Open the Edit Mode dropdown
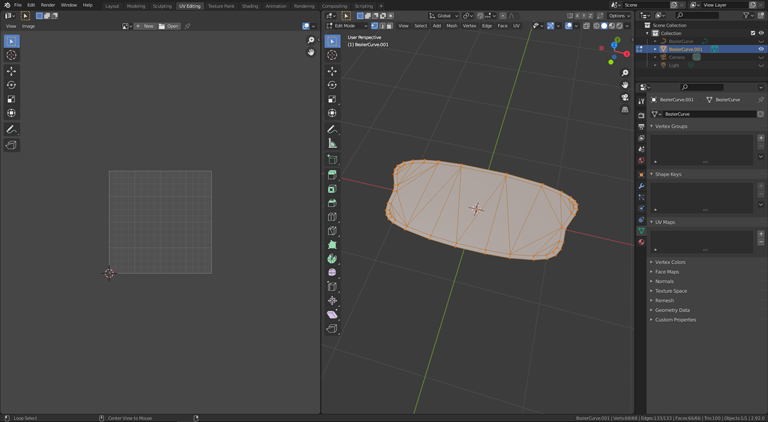Viewport: 768px width, 422px height. tap(347, 26)
